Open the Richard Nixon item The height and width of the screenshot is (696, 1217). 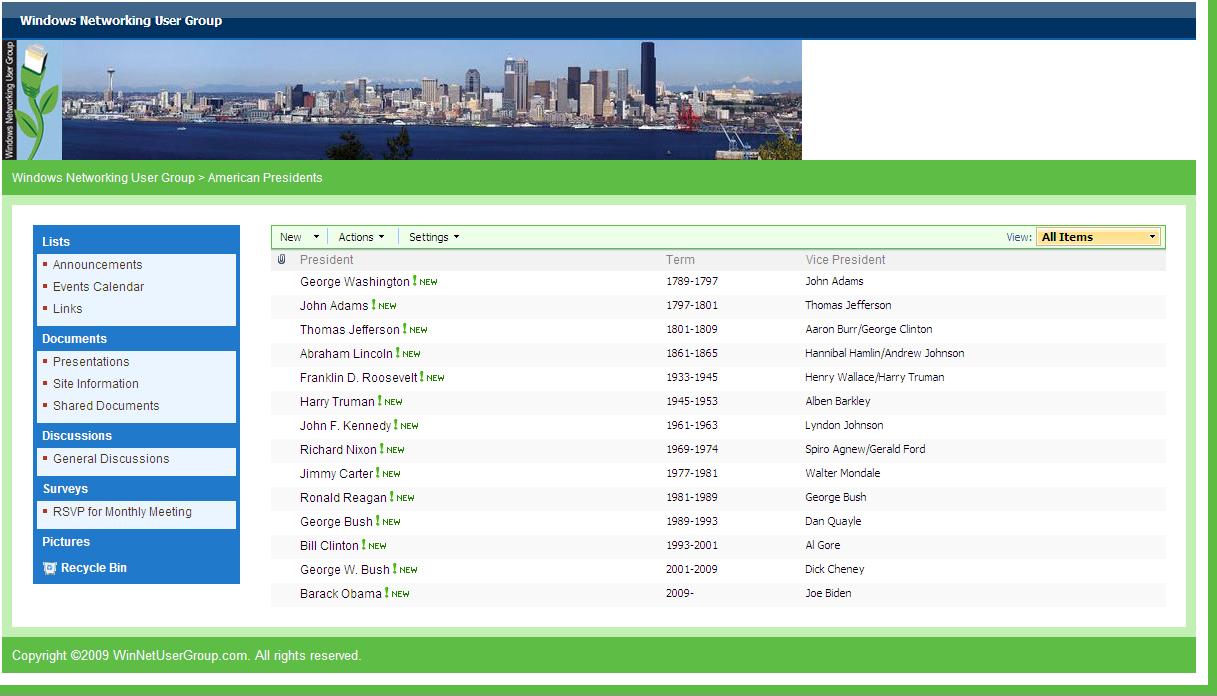338,450
